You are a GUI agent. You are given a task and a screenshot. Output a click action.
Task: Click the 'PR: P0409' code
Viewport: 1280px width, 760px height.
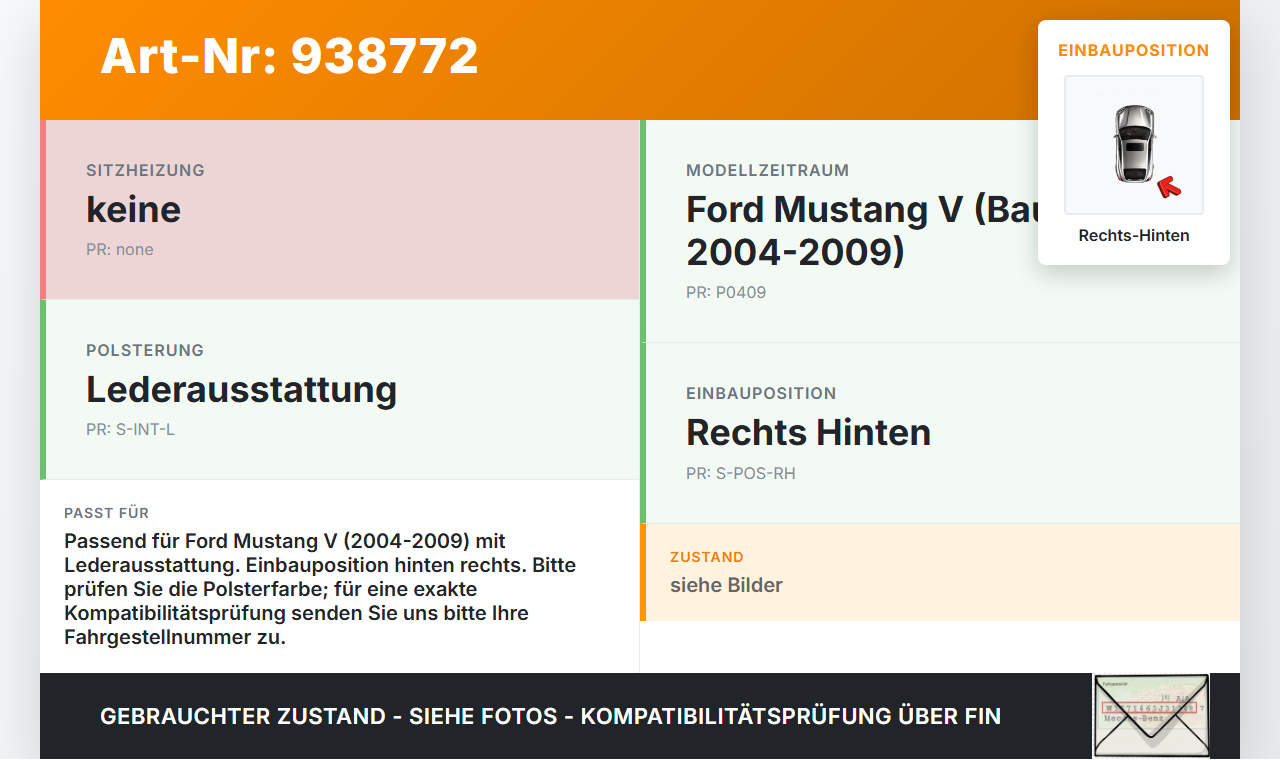click(x=726, y=292)
